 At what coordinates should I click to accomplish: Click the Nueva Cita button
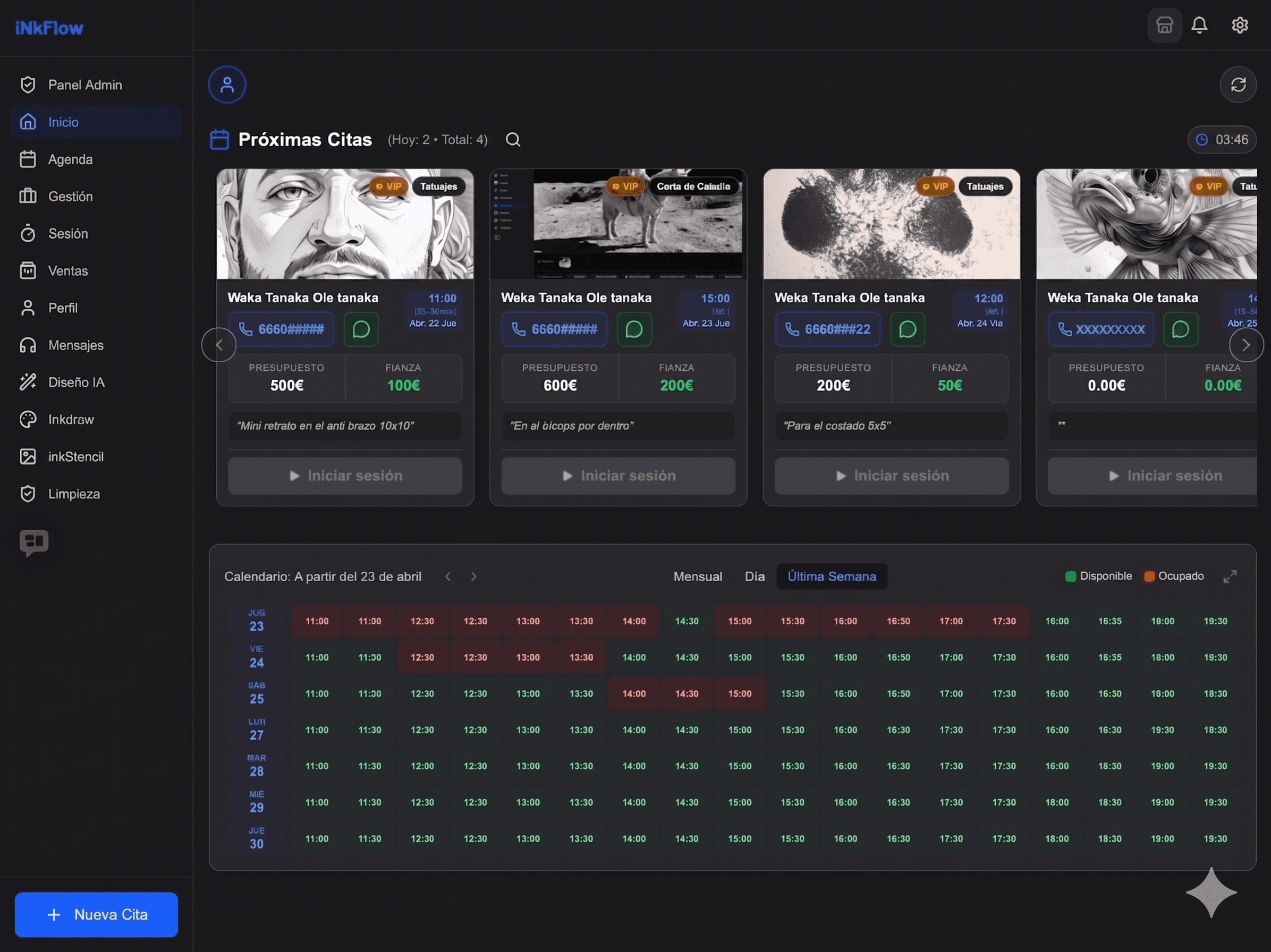[x=97, y=914]
